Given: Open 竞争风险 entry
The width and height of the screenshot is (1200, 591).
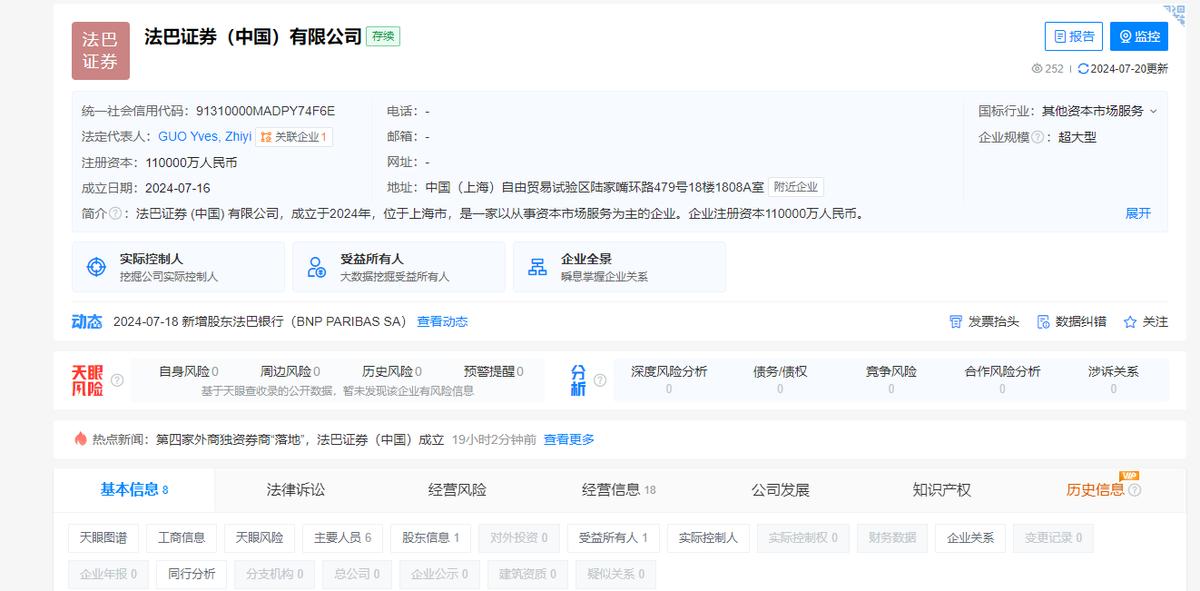Looking at the screenshot, I should (x=891, y=379).
